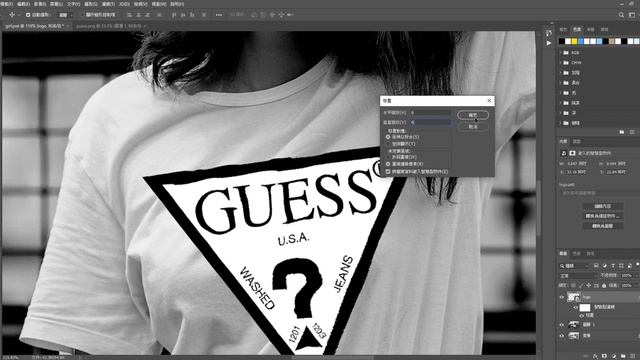The image size is (640, 360).
Task: Open the 視窗 (Window) menu
Action: point(159,4)
